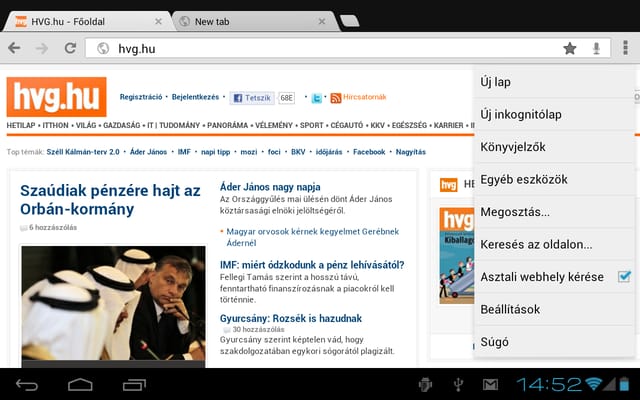Select Új inkognitólap menu entry

[x=554, y=114]
